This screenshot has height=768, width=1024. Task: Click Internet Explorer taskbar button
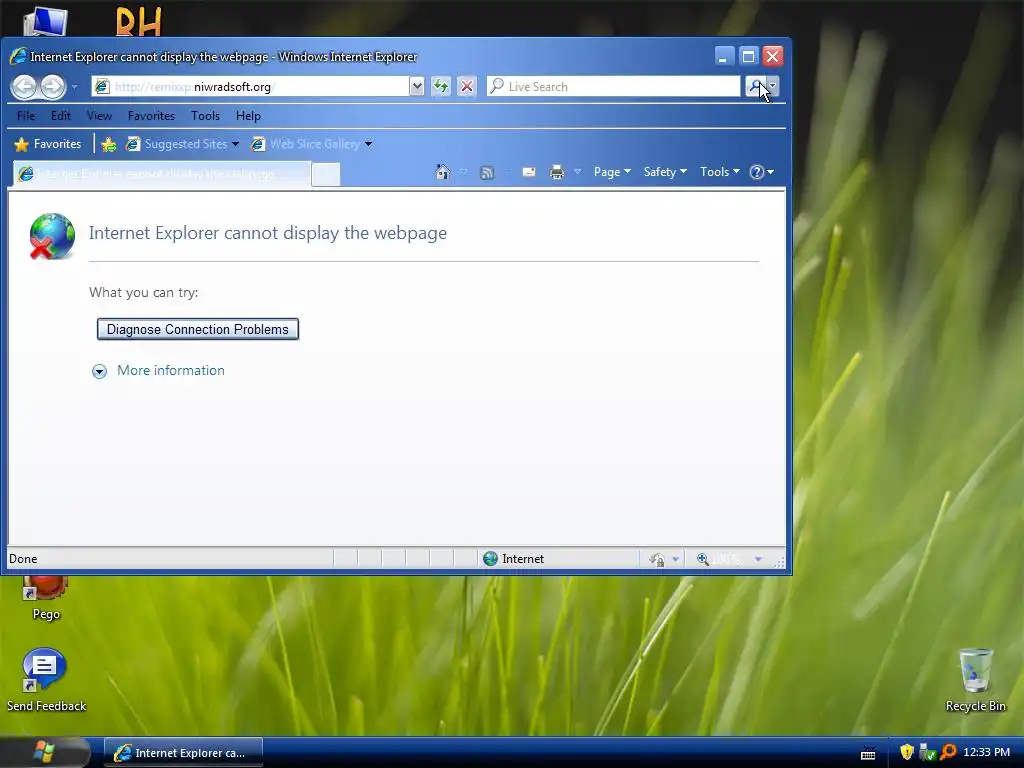point(184,753)
